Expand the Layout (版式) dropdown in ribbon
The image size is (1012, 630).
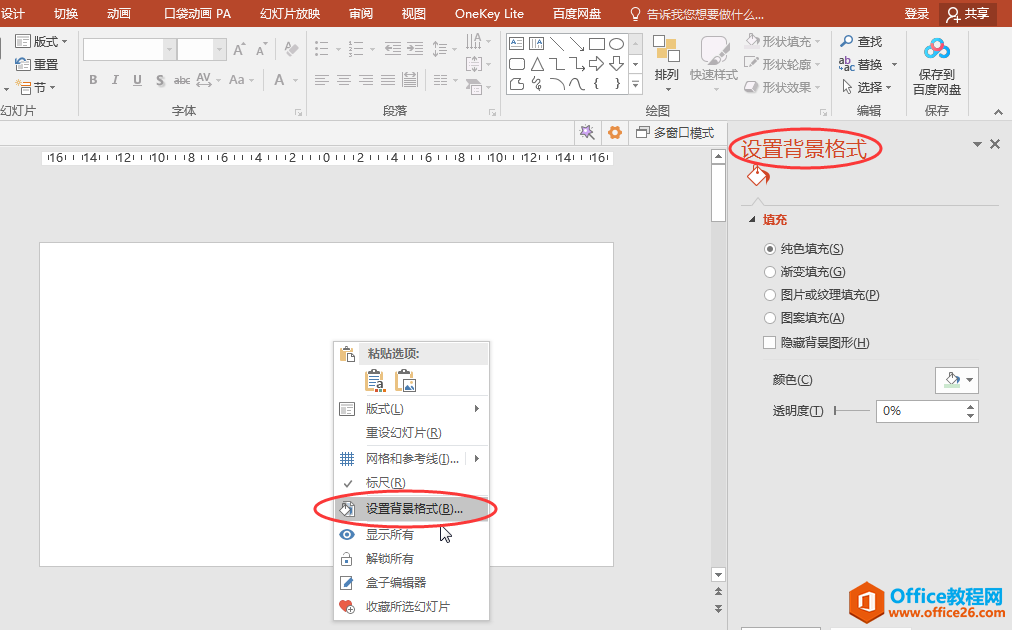click(x=43, y=41)
